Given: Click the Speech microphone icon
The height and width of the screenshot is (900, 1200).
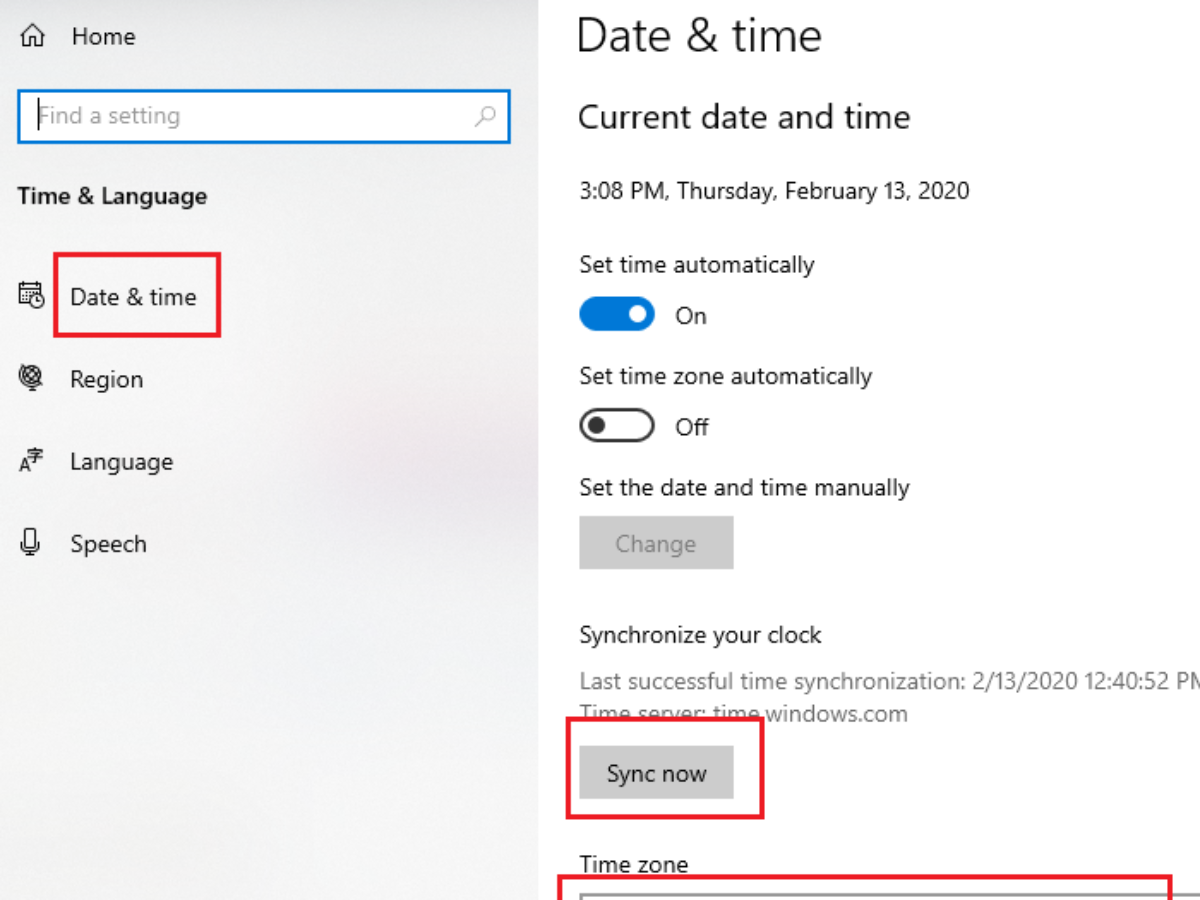Looking at the screenshot, I should (31, 543).
